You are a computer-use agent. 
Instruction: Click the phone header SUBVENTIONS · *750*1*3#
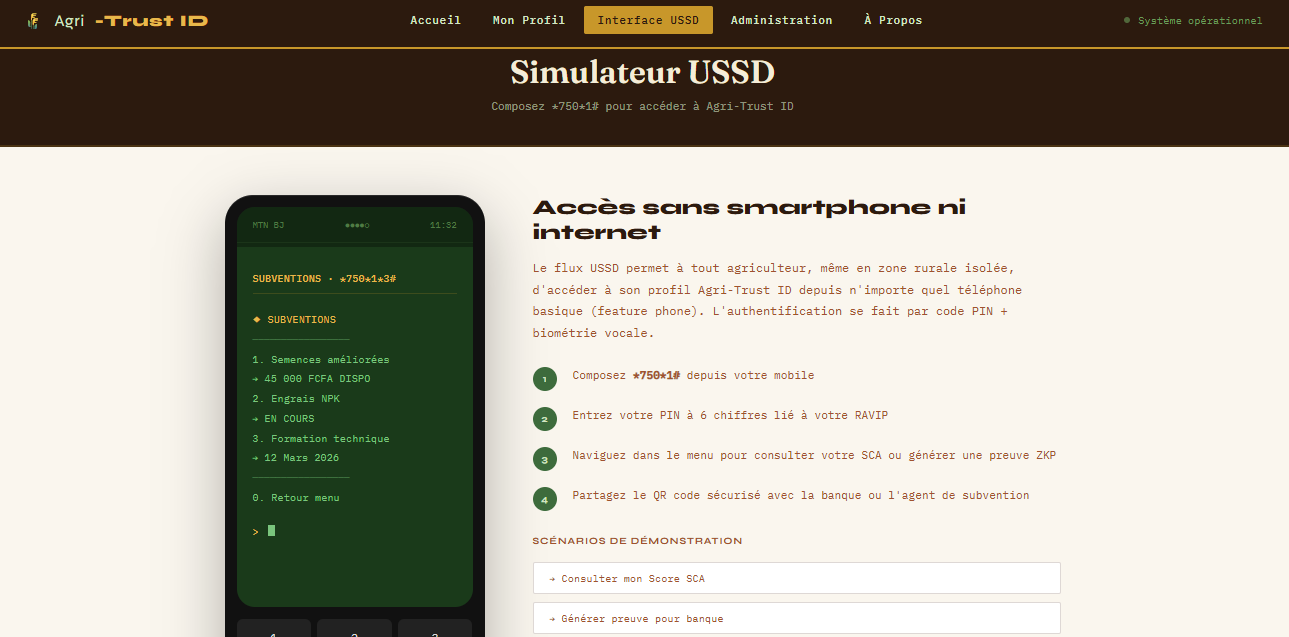coord(325,278)
